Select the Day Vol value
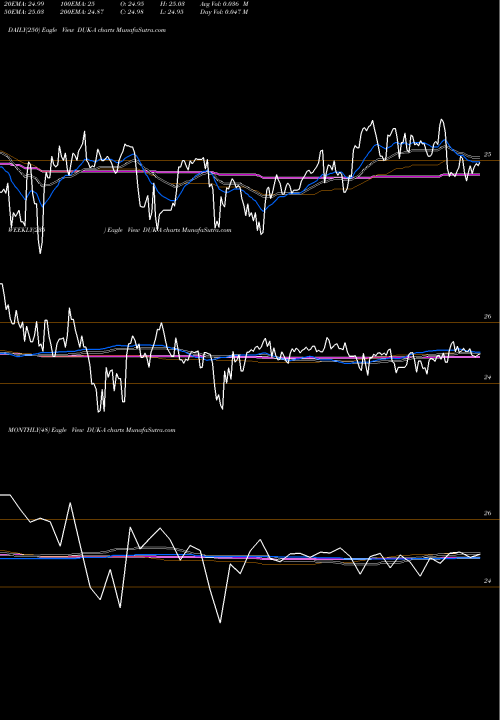500x720 pixels. tap(224, 12)
